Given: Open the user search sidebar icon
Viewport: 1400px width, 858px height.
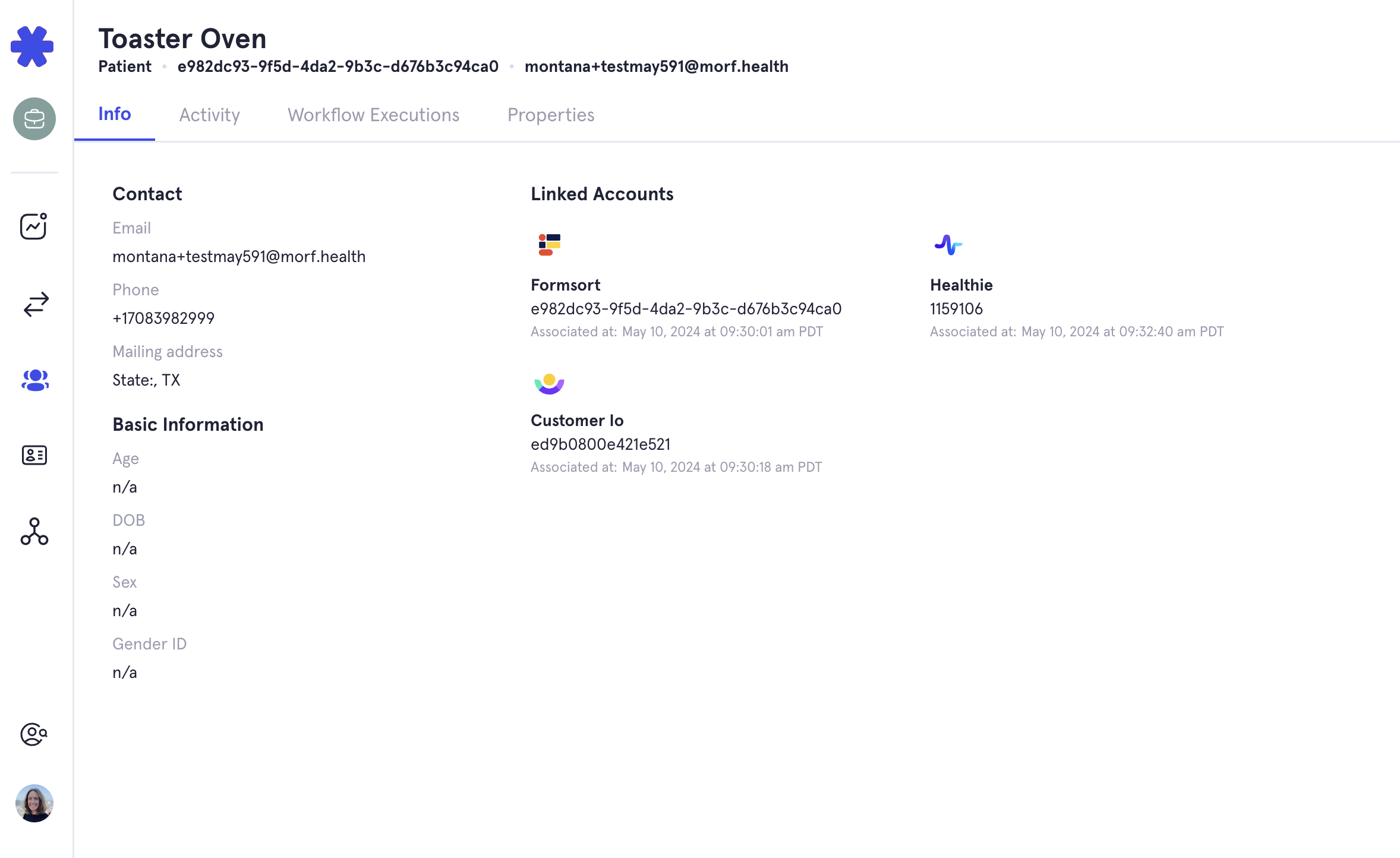Looking at the screenshot, I should pyautogui.click(x=34, y=734).
